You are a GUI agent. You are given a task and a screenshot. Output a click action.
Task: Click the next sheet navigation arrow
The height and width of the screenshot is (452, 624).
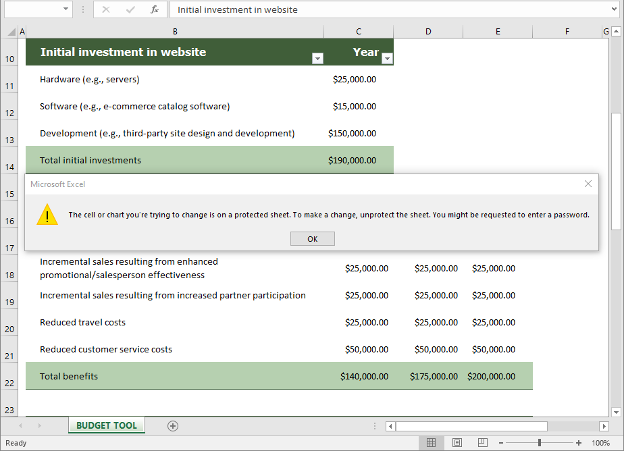point(39,426)
